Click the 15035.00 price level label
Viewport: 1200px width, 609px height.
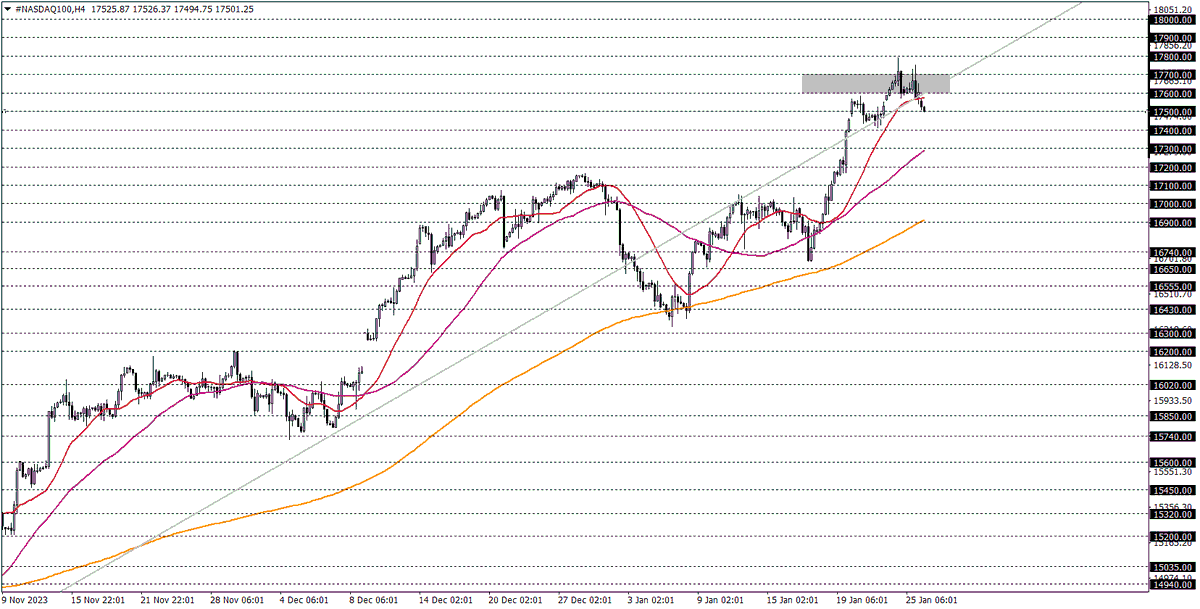click(x=1172, y=567)
